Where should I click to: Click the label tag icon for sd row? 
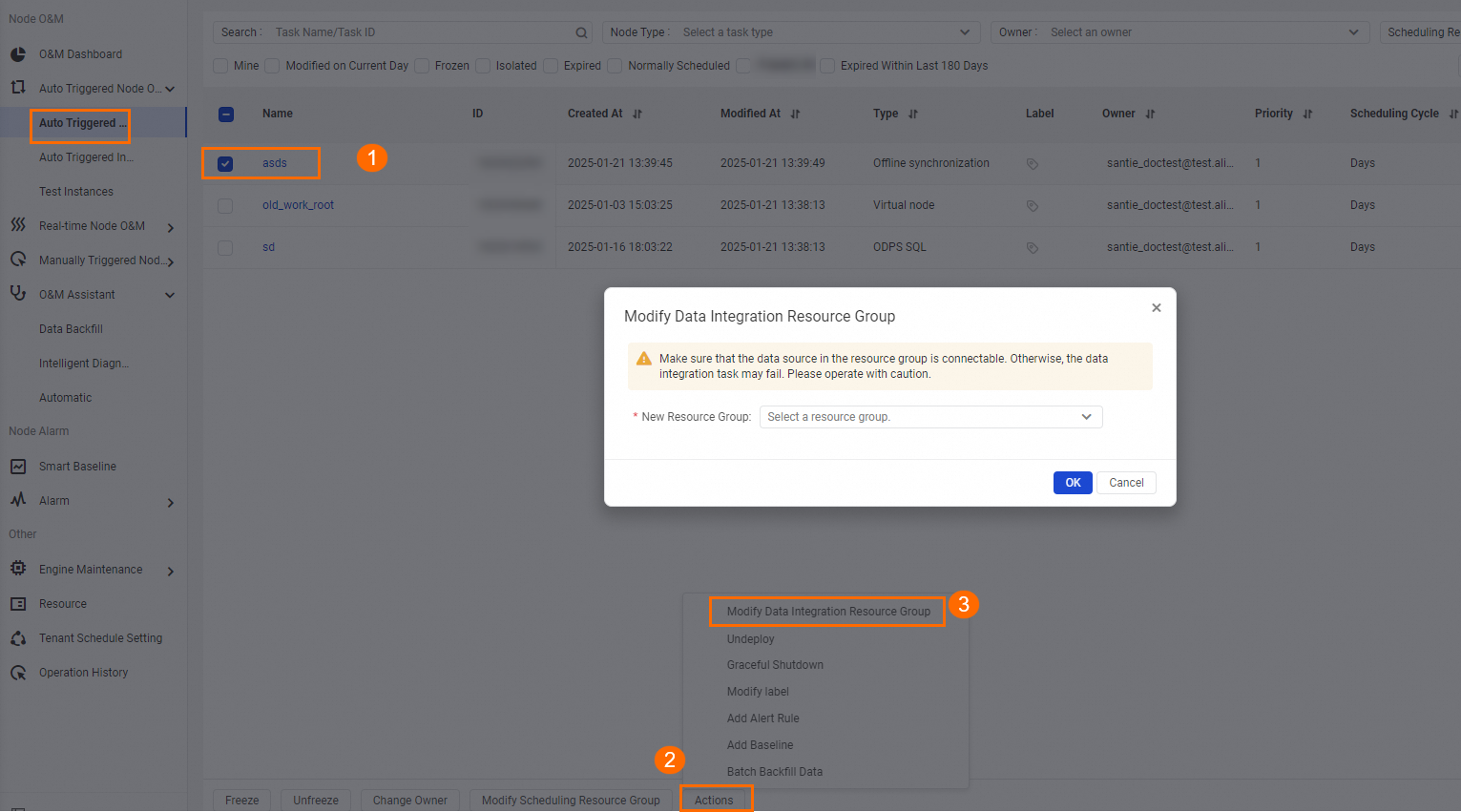(x=1032, y=248)
